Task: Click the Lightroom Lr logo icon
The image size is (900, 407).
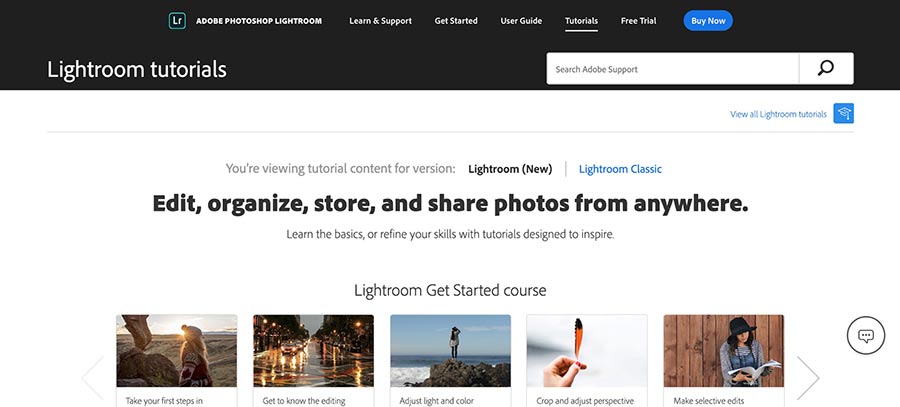Action: [x=177, y=21]
